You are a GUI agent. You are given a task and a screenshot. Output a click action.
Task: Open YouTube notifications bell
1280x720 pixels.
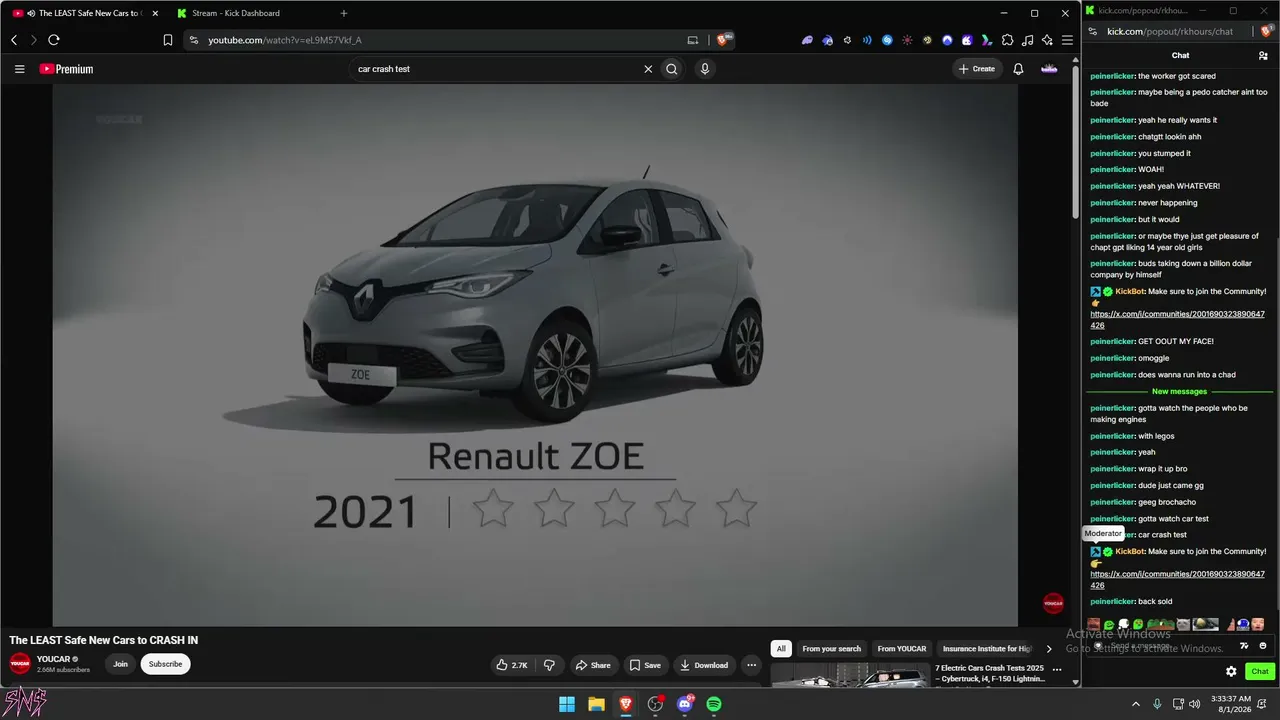(1018, 69)
